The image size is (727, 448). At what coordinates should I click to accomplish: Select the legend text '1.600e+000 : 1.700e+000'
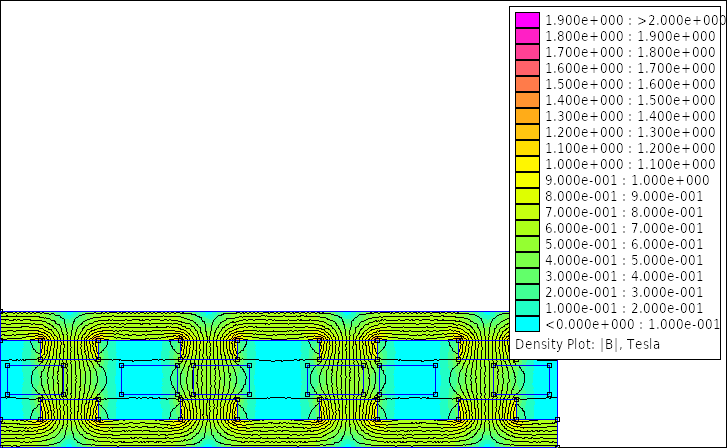pyautogui.click(x=630, y=68)
